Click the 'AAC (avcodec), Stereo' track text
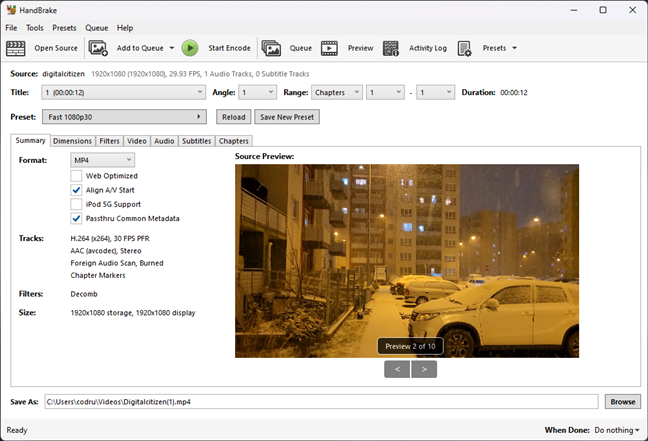 (x=106, y=251)
